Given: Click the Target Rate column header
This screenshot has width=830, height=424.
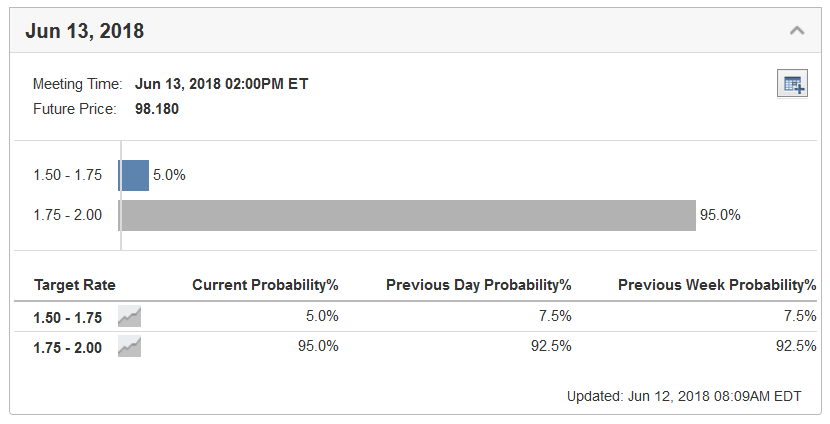Looking at the screenshot, I should pos(75,285).
